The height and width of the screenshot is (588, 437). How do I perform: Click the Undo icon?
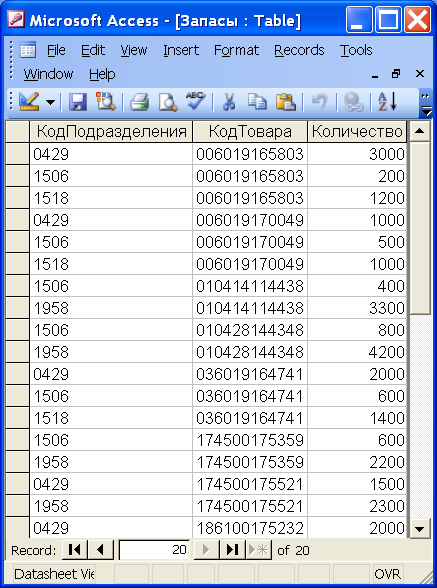(320, 102)
